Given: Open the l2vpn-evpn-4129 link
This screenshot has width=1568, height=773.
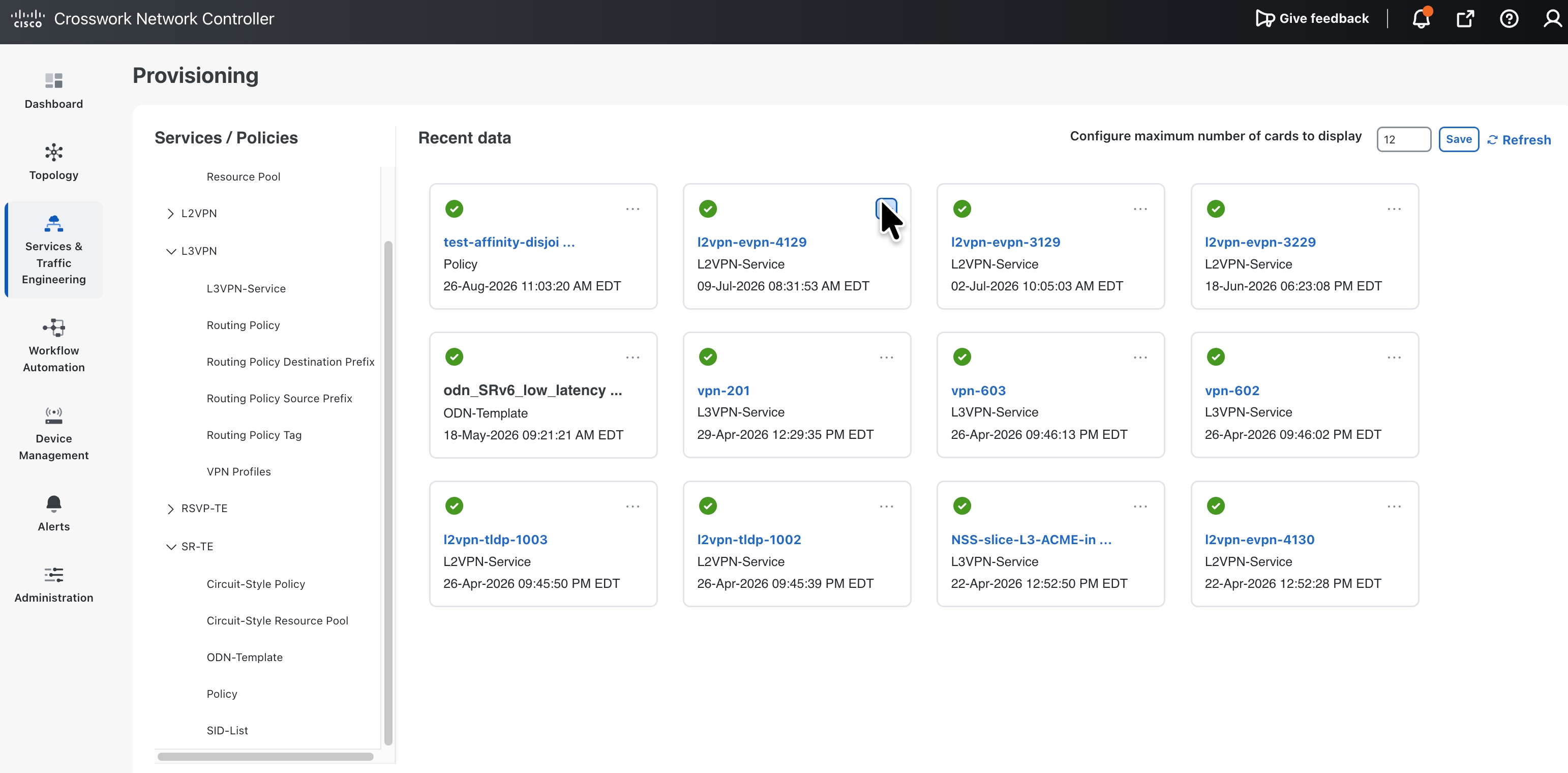Looking at the screenshot, I should point(752,242).
